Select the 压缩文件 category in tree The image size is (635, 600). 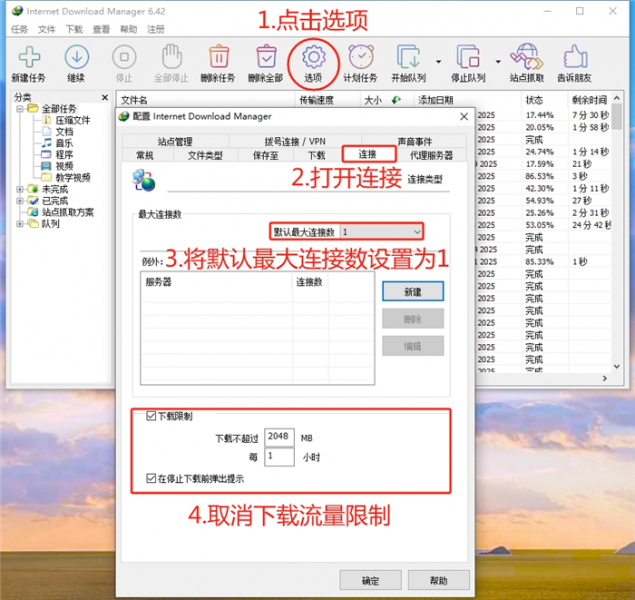[x=73, y=120]
